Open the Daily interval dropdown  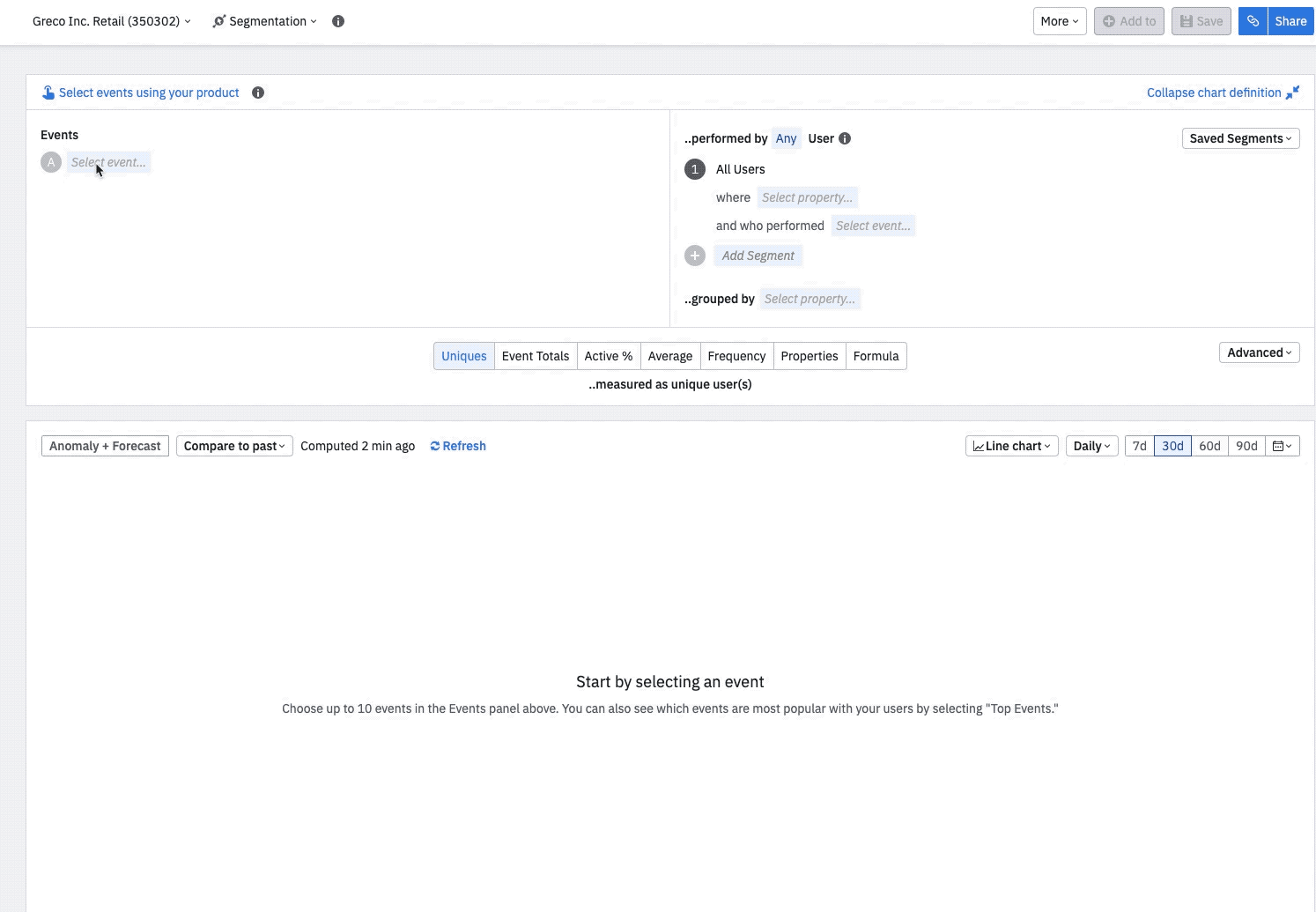1091,446
